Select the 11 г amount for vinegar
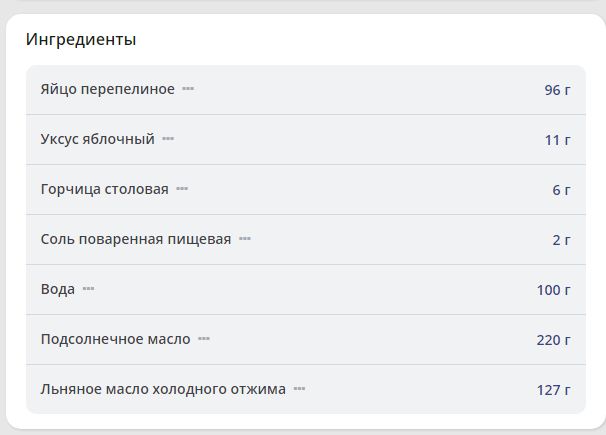 pos(557,140)
